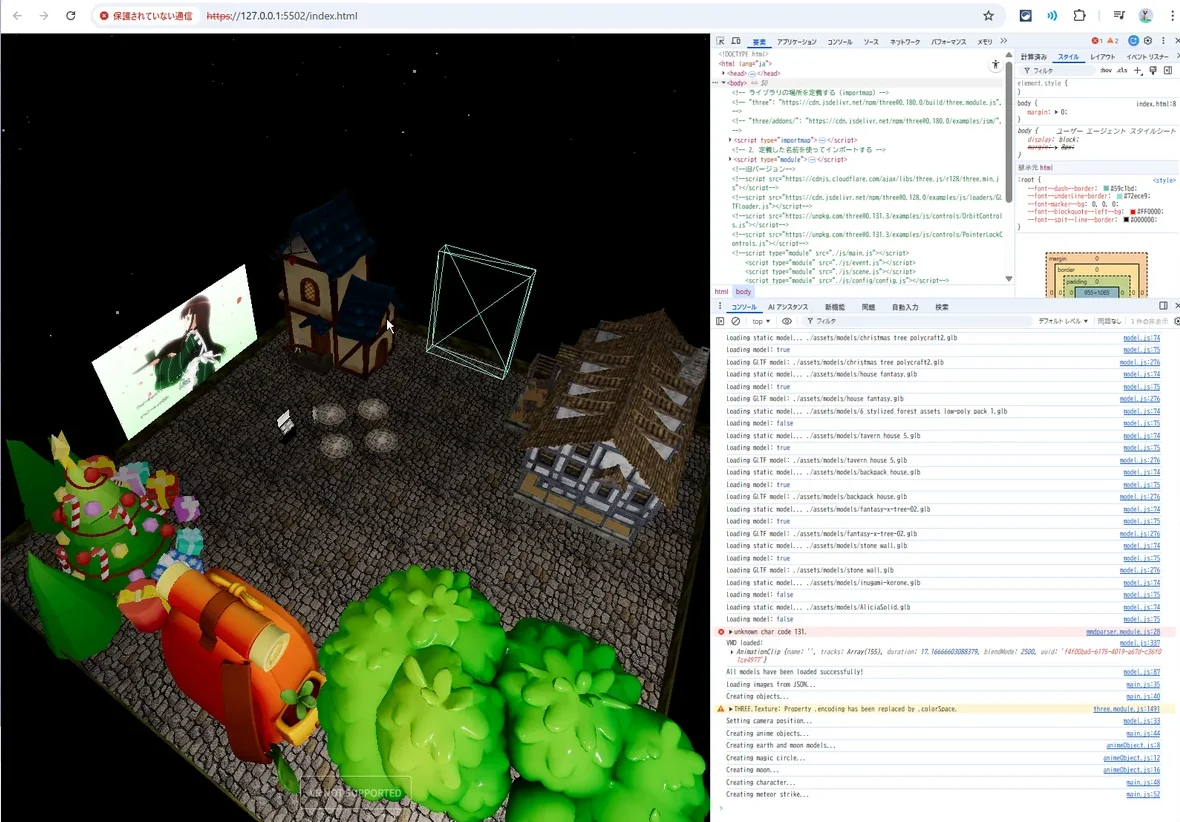This screenshot has height=822, width=1180.
Task: Expand the script type="importmap" node
Action: coord(730,140)
